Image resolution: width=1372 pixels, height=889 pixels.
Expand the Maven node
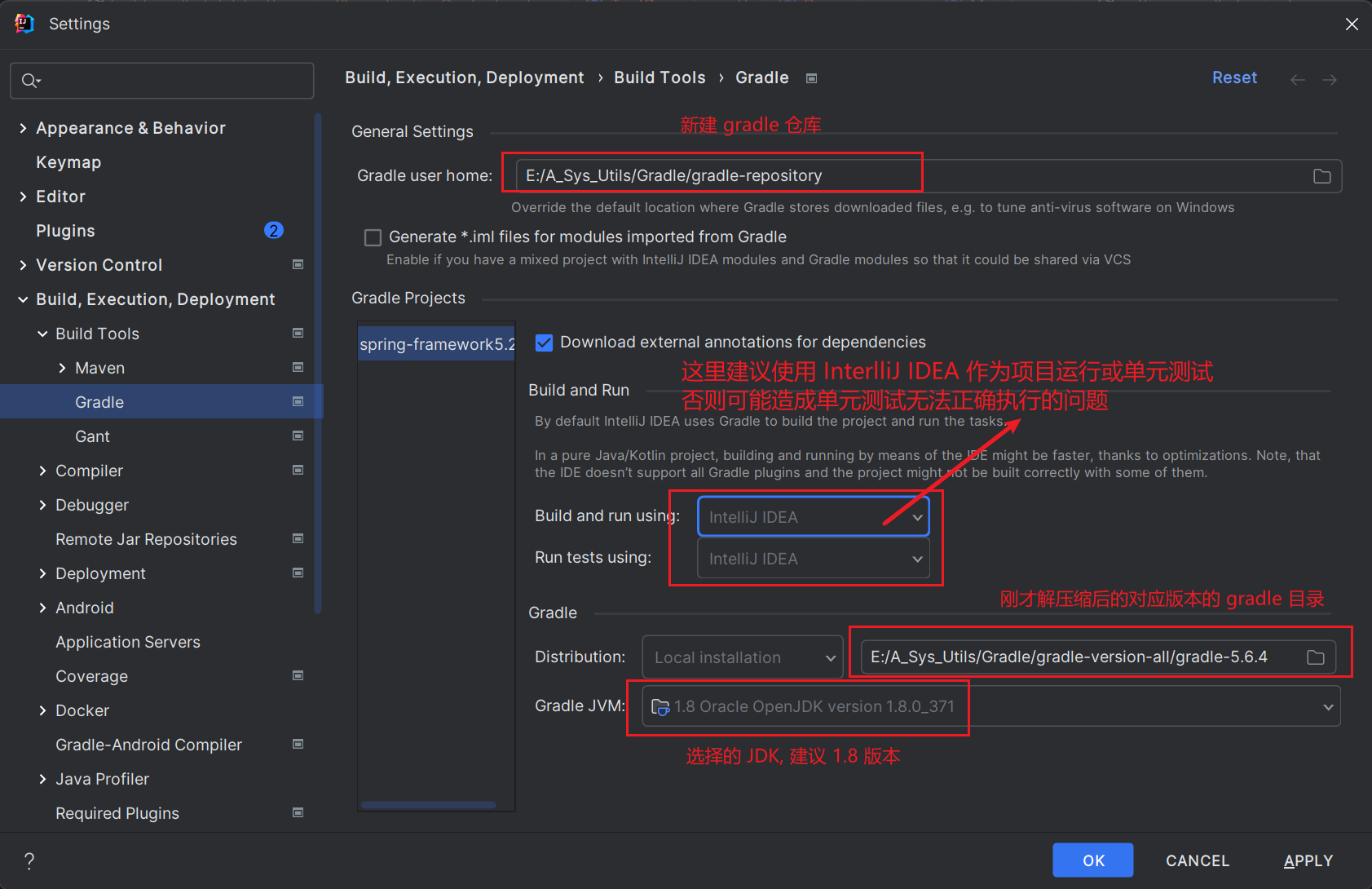click(62, 368)
